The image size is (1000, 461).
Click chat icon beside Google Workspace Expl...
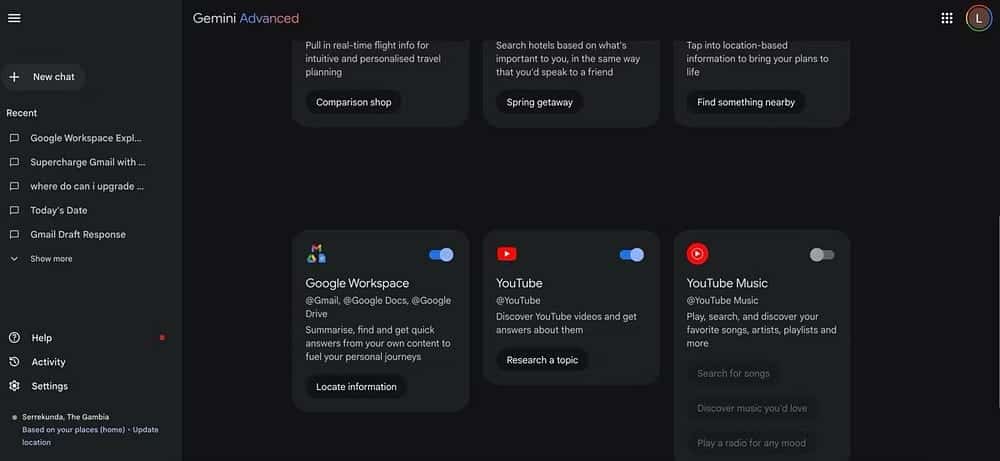pos(14,138)
